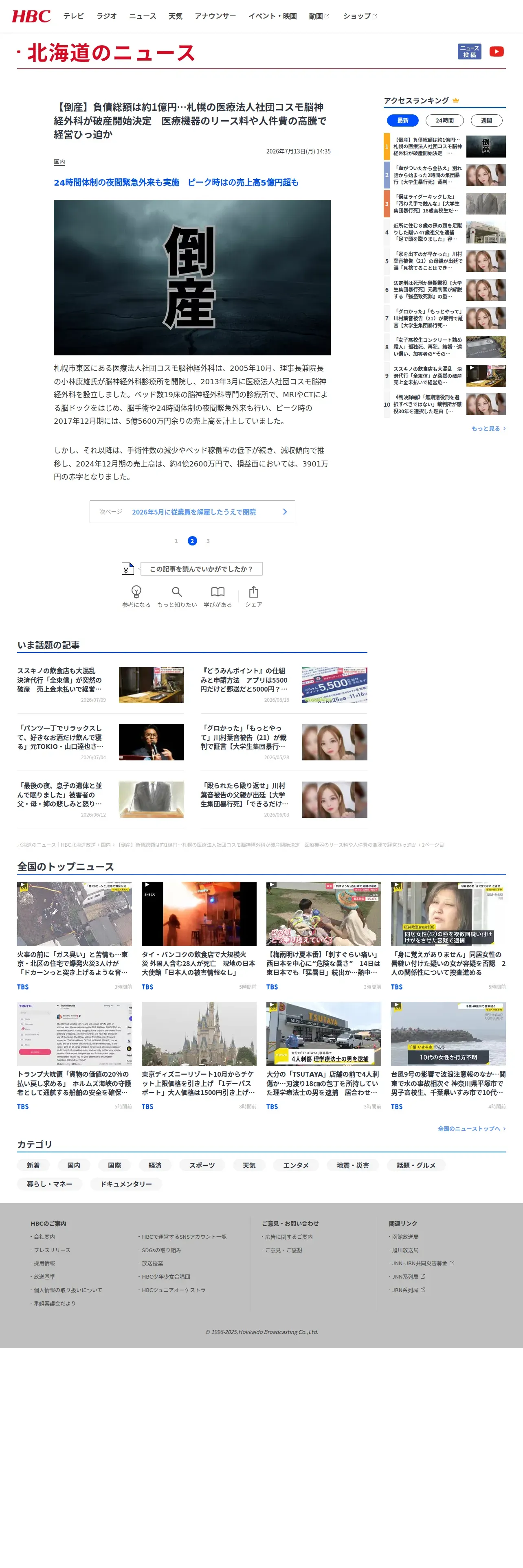Open the ラジオ menu
523x1568 pixels.
[107, 16]
